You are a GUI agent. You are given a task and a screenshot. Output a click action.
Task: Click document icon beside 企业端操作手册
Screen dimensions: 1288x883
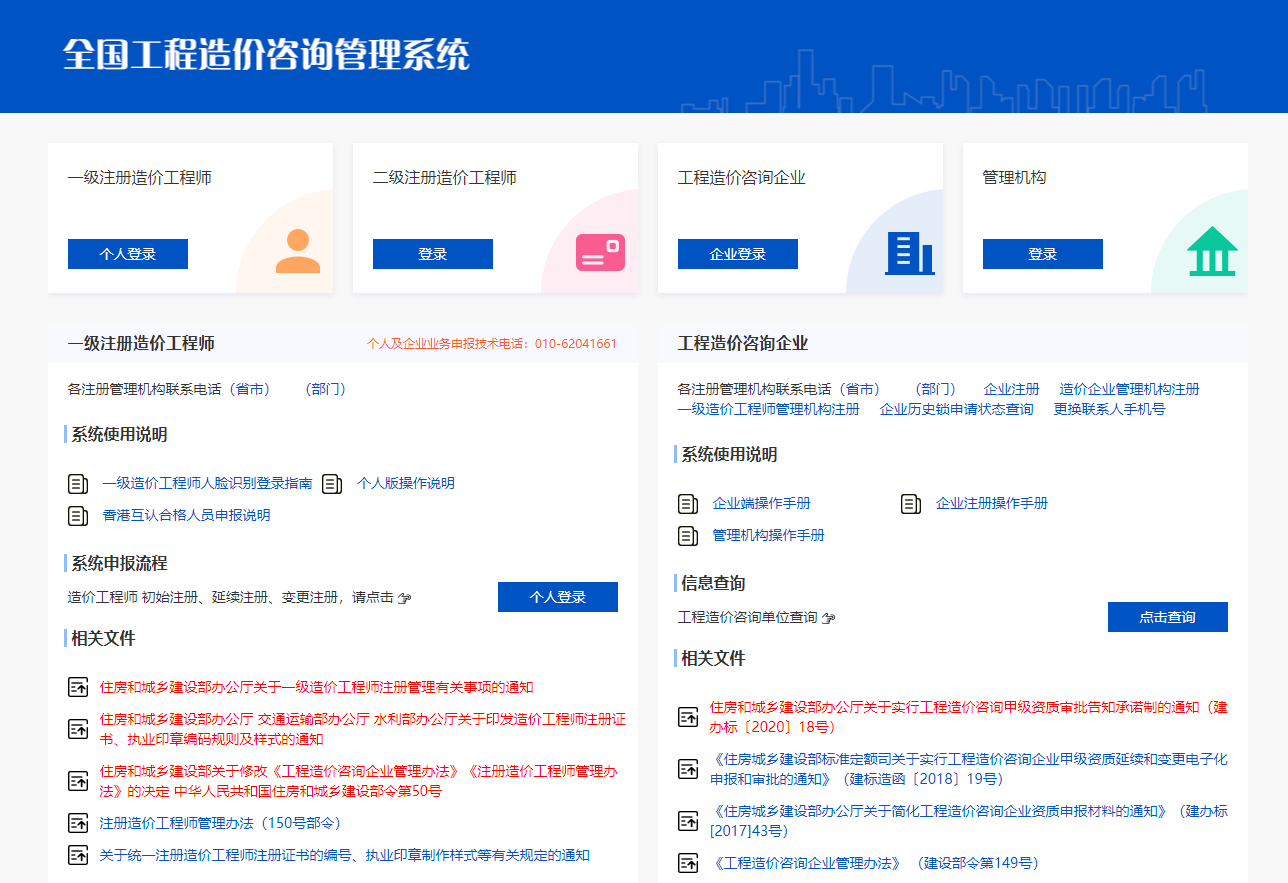point(688,504)
